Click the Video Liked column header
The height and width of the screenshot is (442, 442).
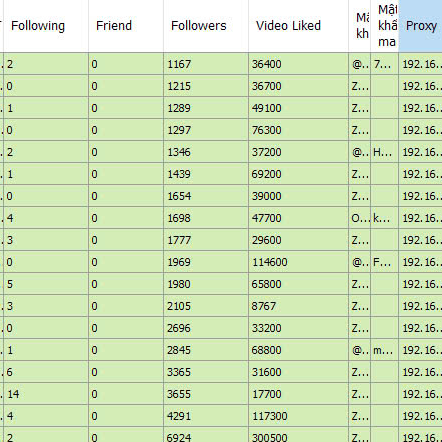298,26
